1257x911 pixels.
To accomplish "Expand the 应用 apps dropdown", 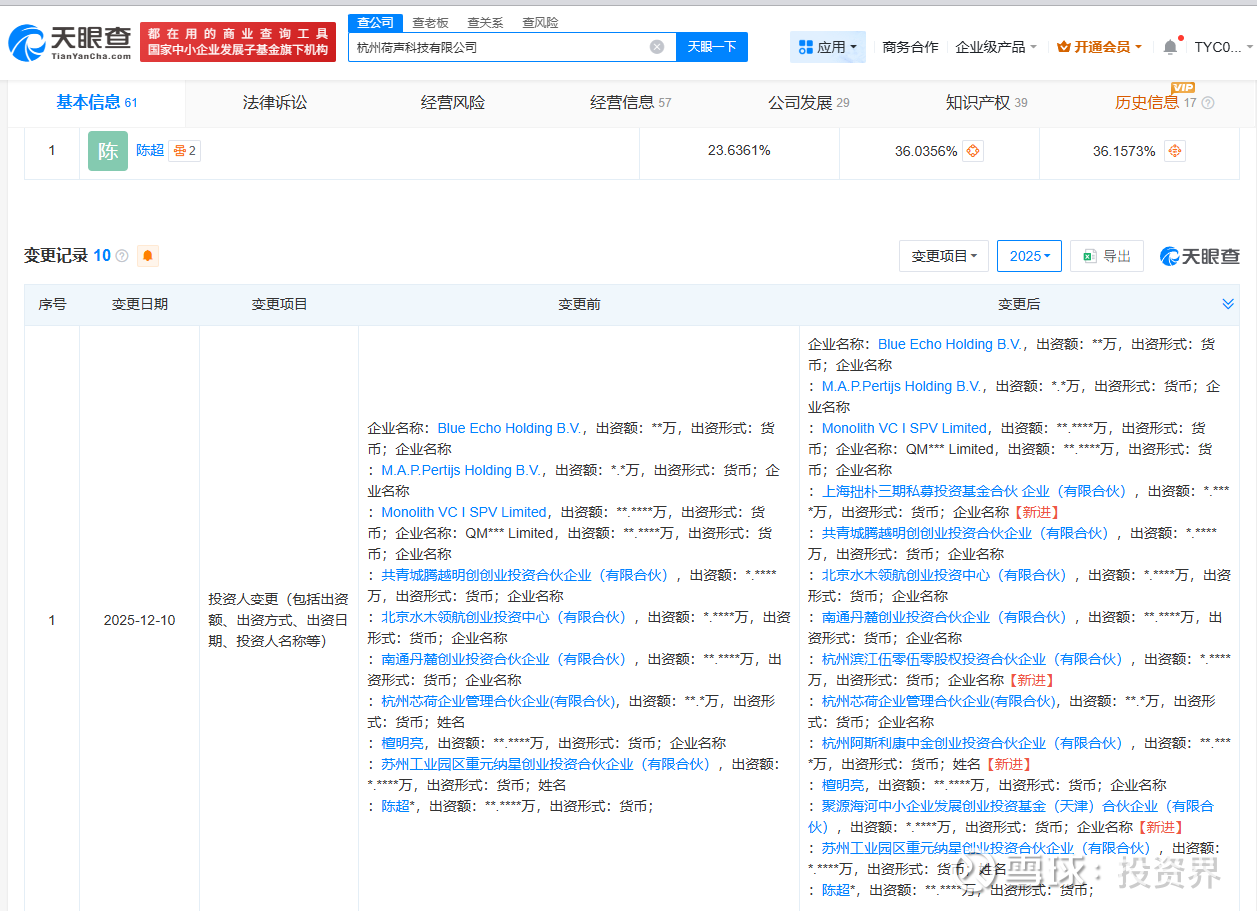I will (x=829, y=47).
